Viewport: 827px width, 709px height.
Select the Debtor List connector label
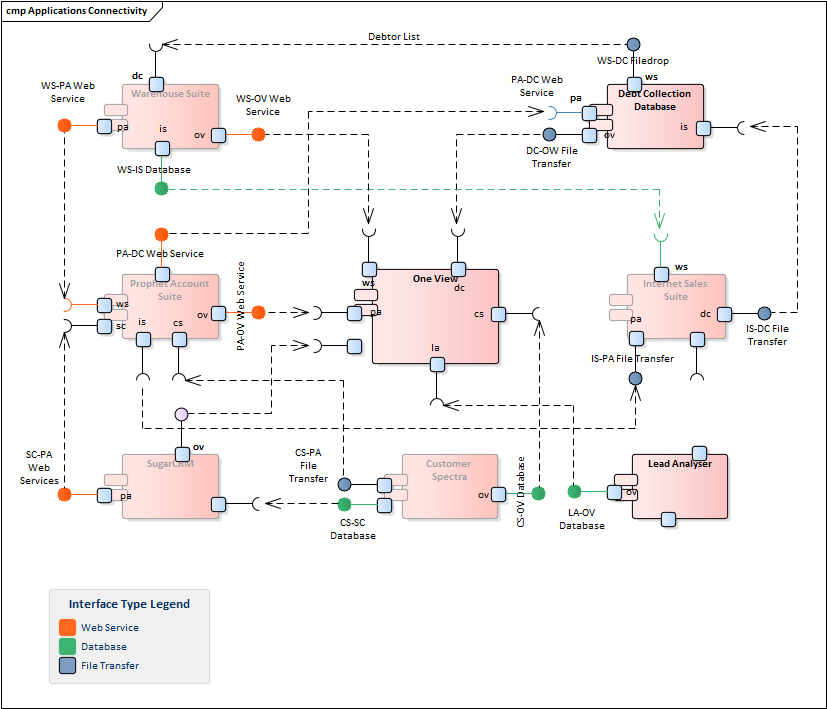394,37
